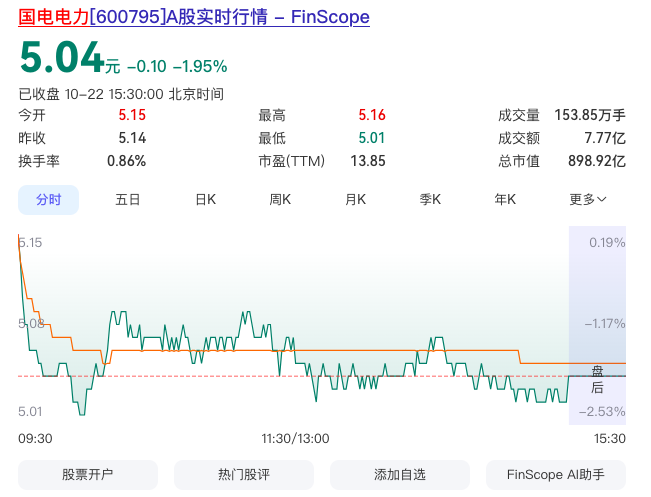Click the 今开 value 5.15
The image size is (651, 497).
click(132, 115)
